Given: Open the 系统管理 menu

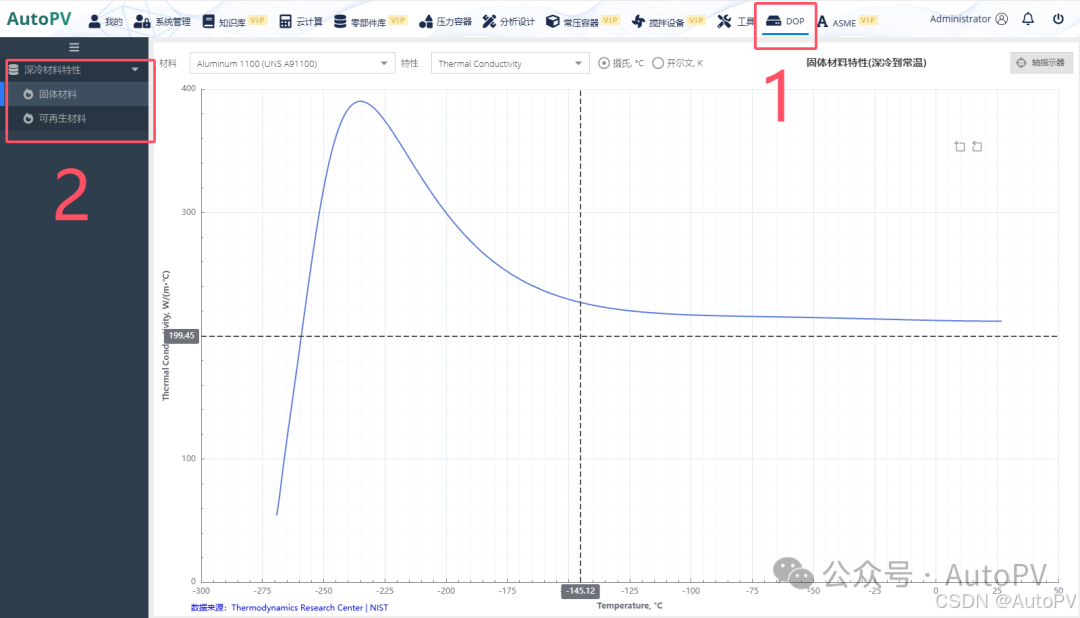Looking at the screenshot, I should pos(163,21).
